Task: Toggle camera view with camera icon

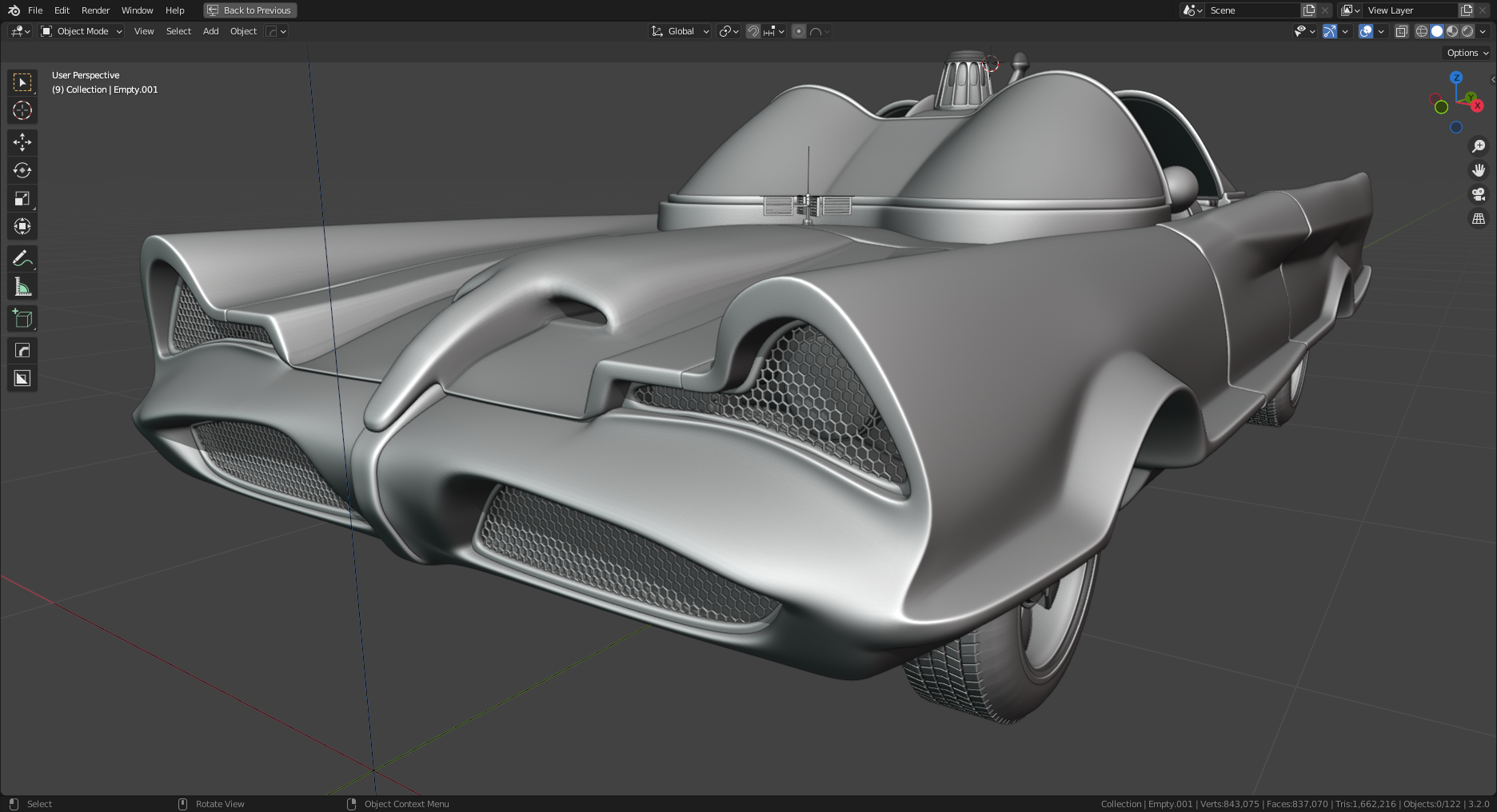Action: 1479,194
